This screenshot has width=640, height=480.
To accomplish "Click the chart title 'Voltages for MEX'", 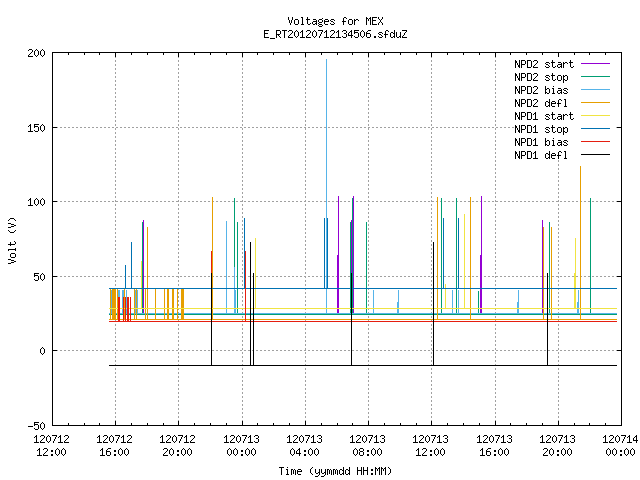I will pyautogui.click(x=335, y=21).
